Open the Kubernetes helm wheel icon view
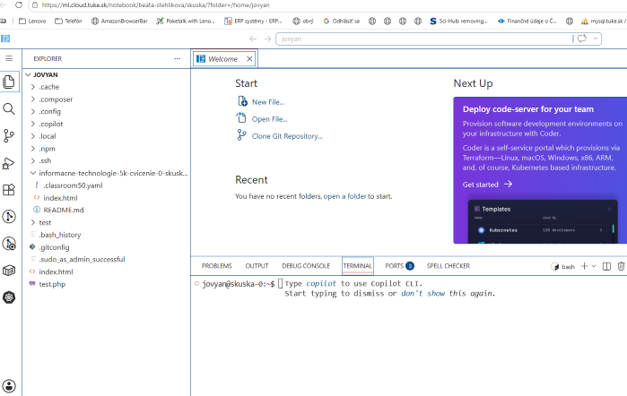 (x=9, y=297)
